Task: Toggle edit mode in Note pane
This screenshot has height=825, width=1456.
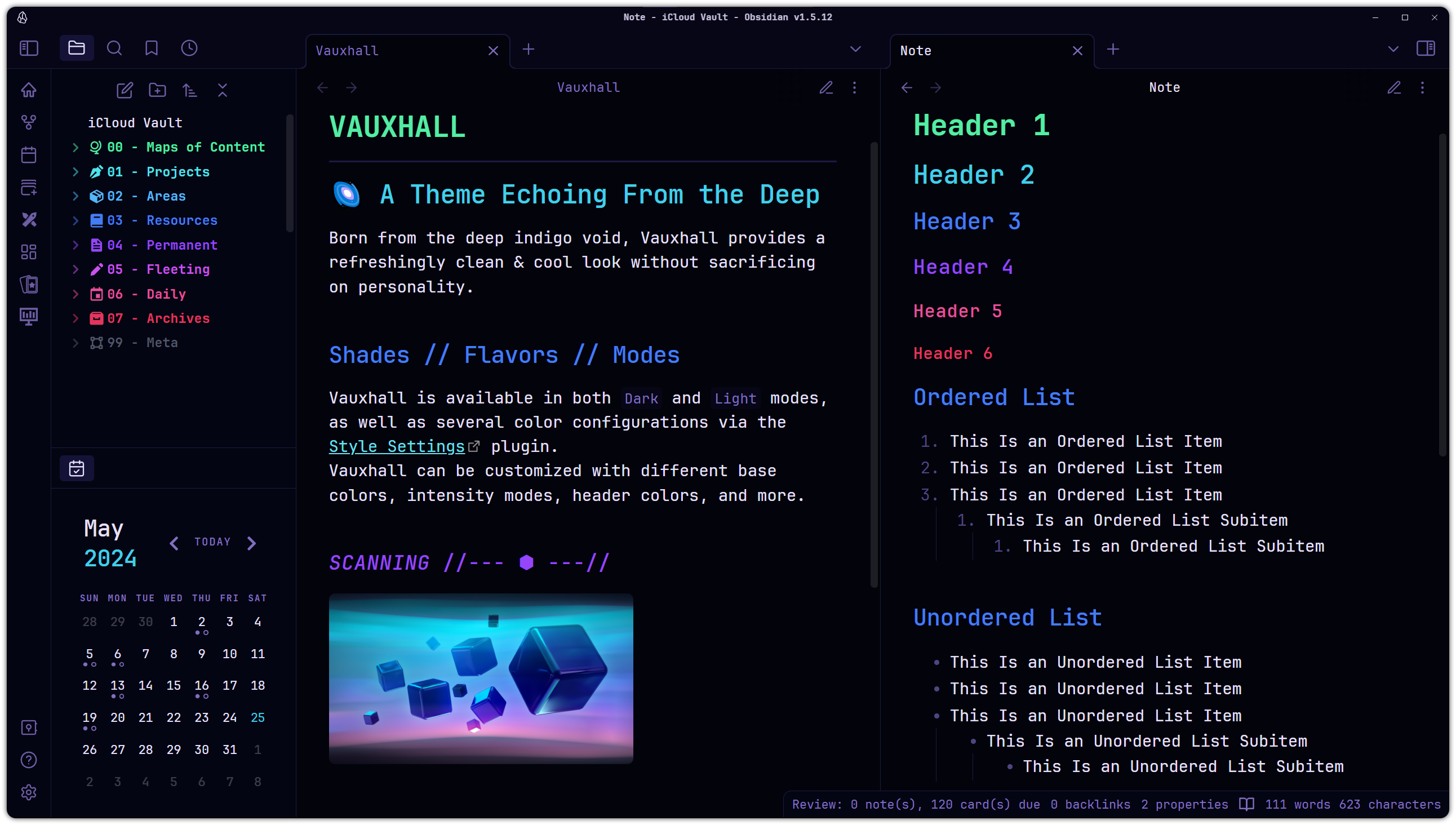Action: coord(1394,88)
